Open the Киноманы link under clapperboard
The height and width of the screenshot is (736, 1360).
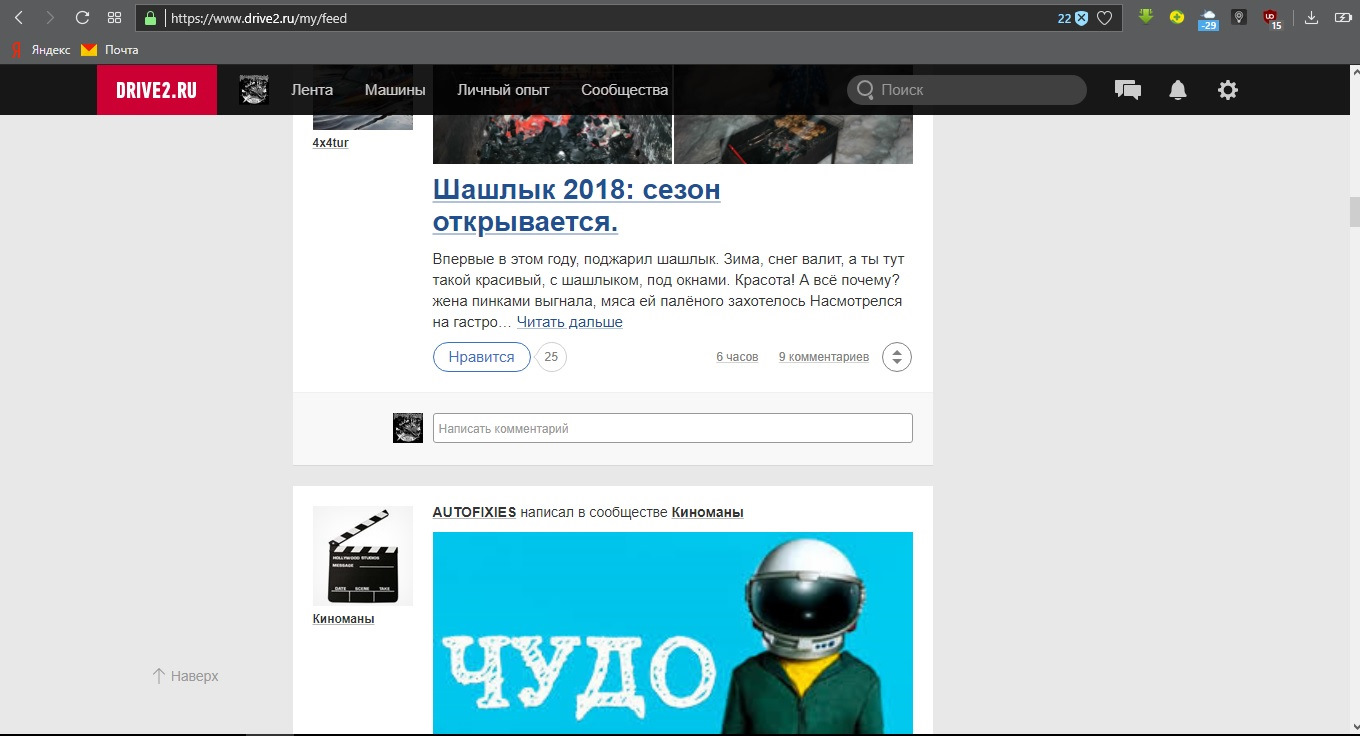tap(344, 619)
